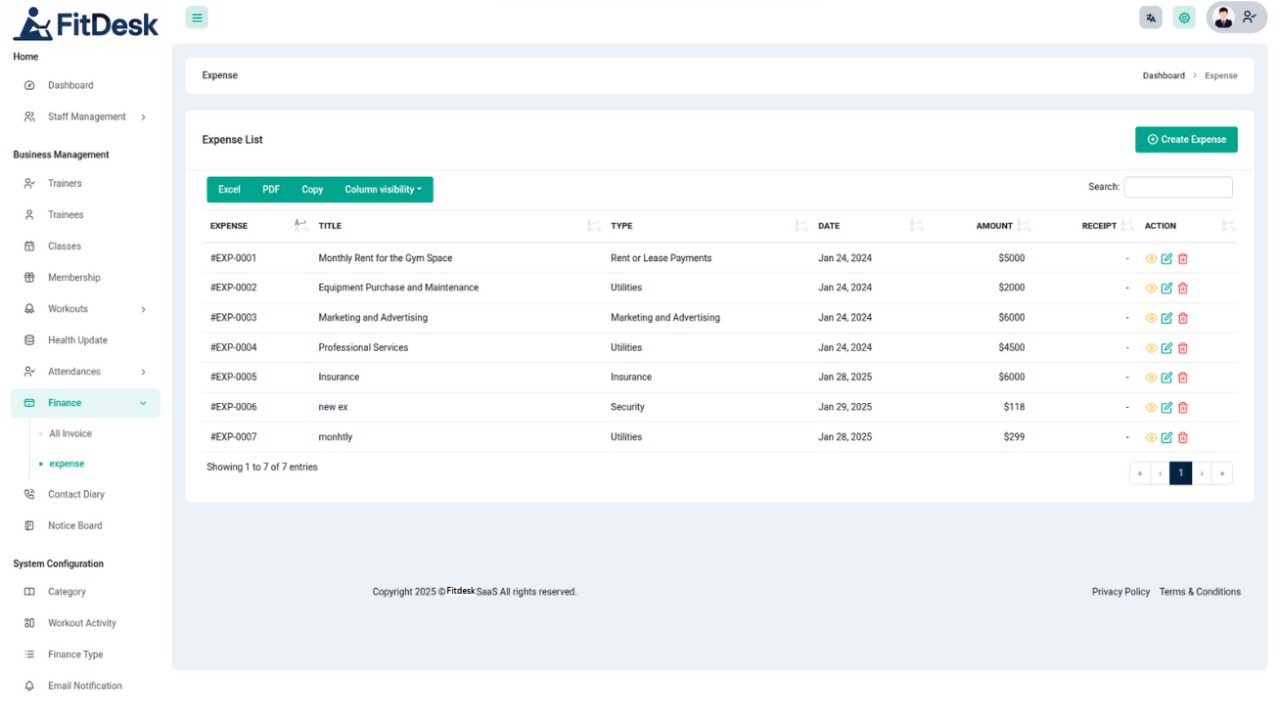This screenshot has width=1280, height=714.
Task: Click the Create Expense button
Action: [1186, 140]
